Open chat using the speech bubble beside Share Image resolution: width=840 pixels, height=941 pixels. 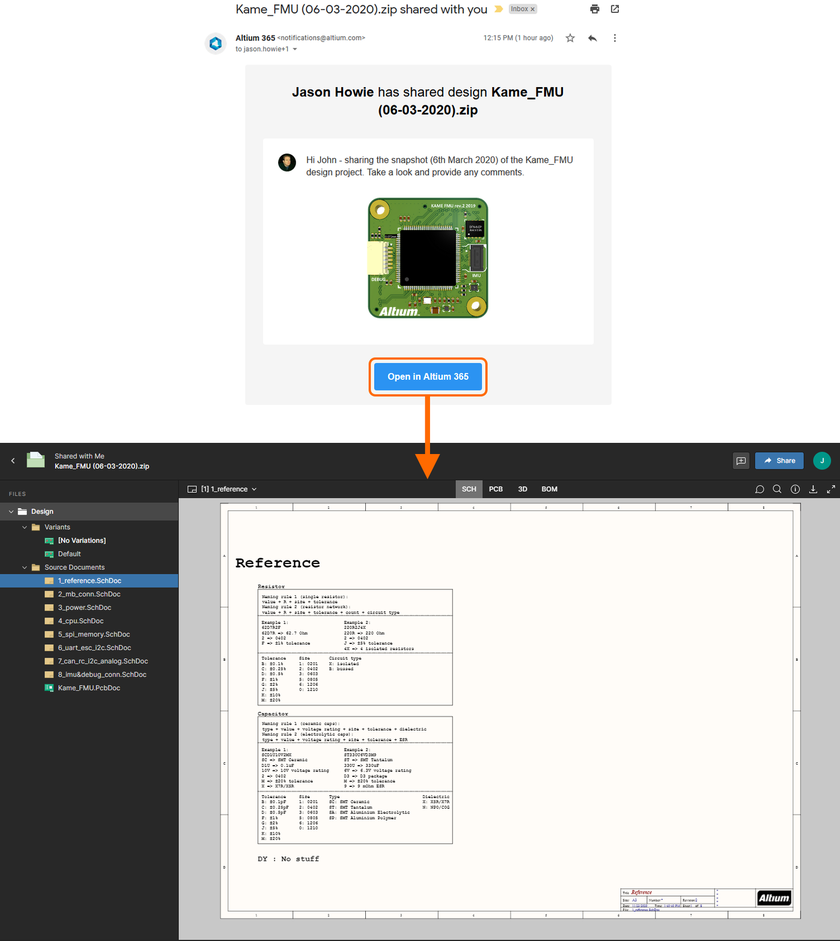[742, 460]
